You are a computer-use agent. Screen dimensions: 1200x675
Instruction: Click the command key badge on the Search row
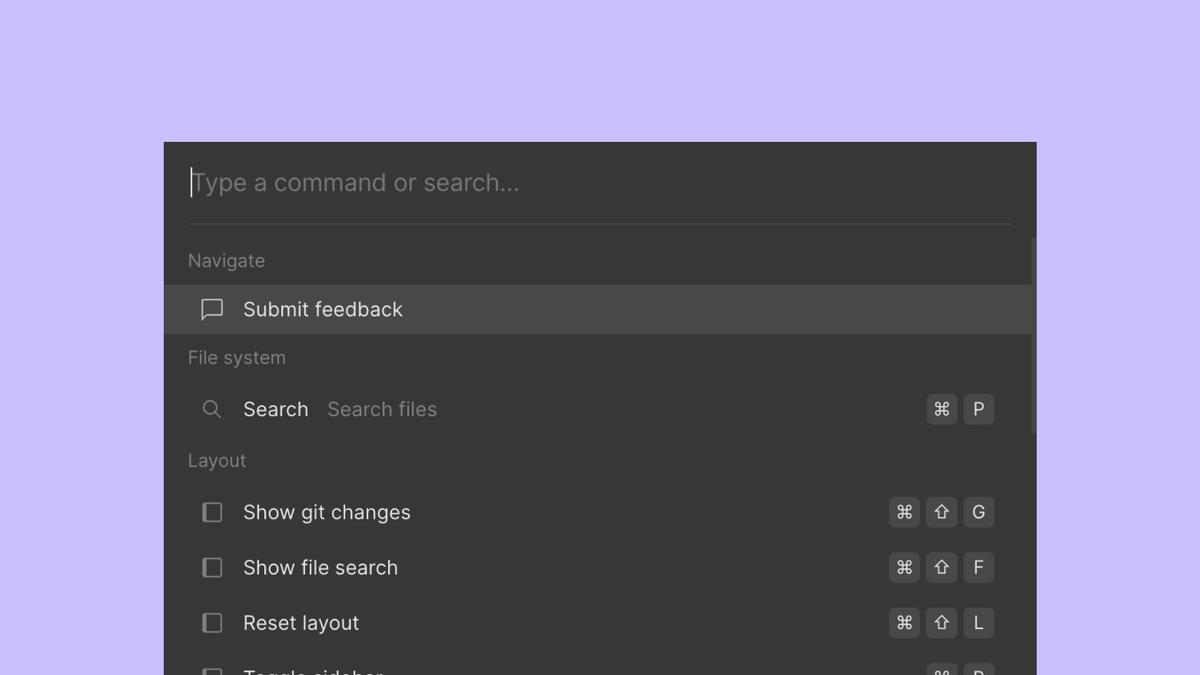coord(941,409)
